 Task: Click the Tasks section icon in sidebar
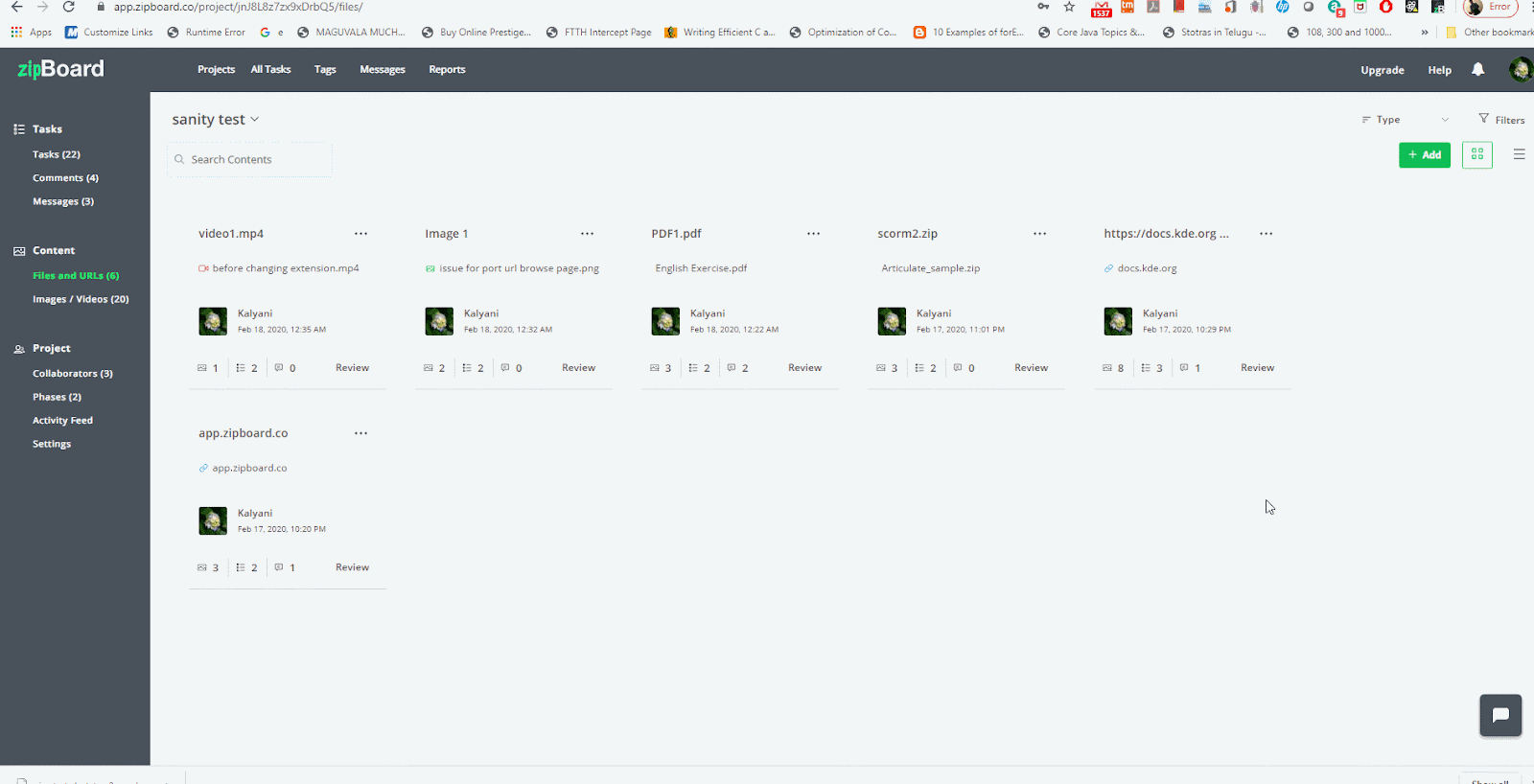(x=19, y=129)
